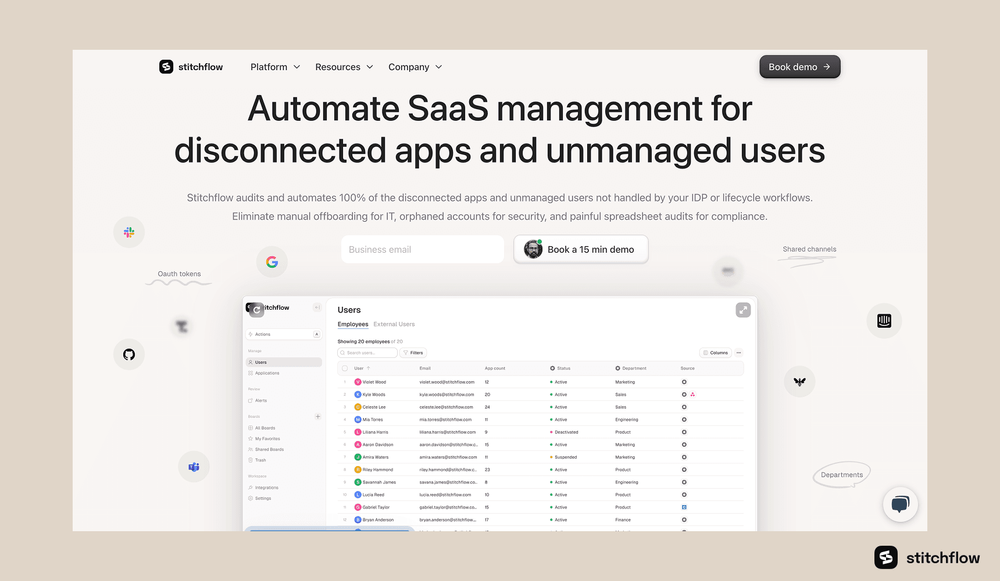The image size is (1000, 581).
Task: Select the Employees tab
Action: (x=352, y=324)
